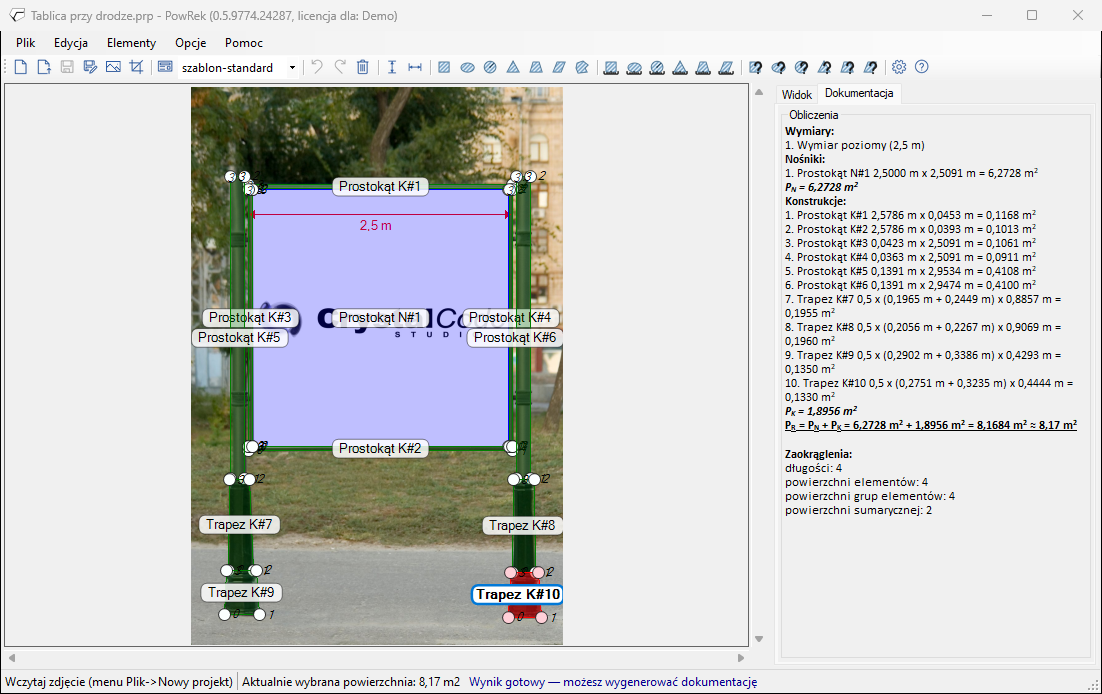The width and height of the screenshot is (1102, 694).
Task: Click the 'Wynik gotowy' status bar message
Action: [x=613, y=681]
